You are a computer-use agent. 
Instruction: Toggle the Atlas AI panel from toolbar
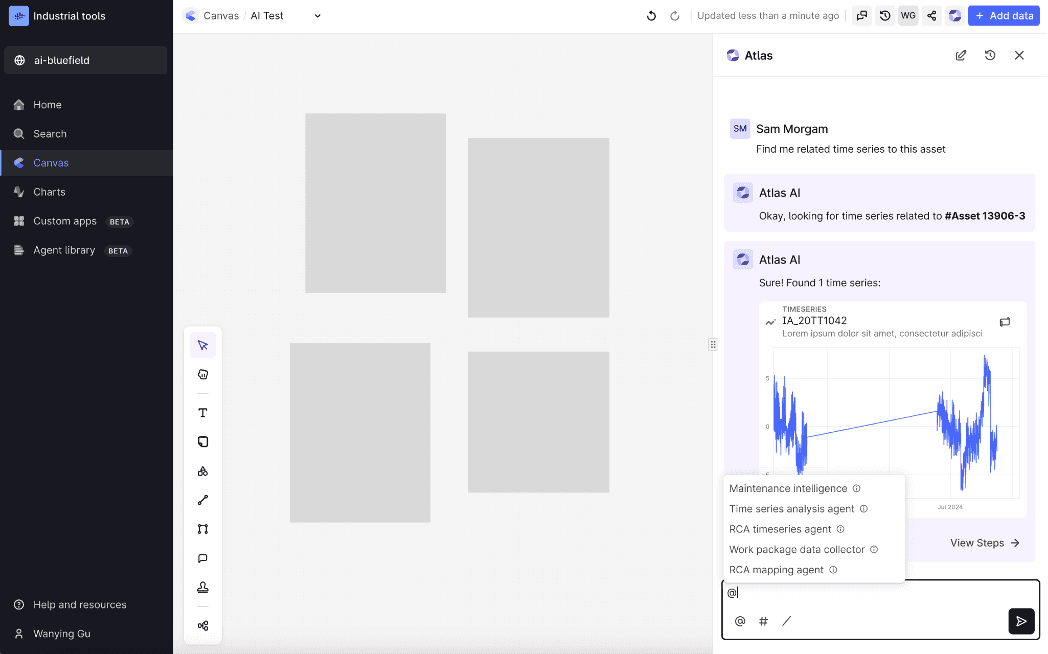(x=955, y=16)
